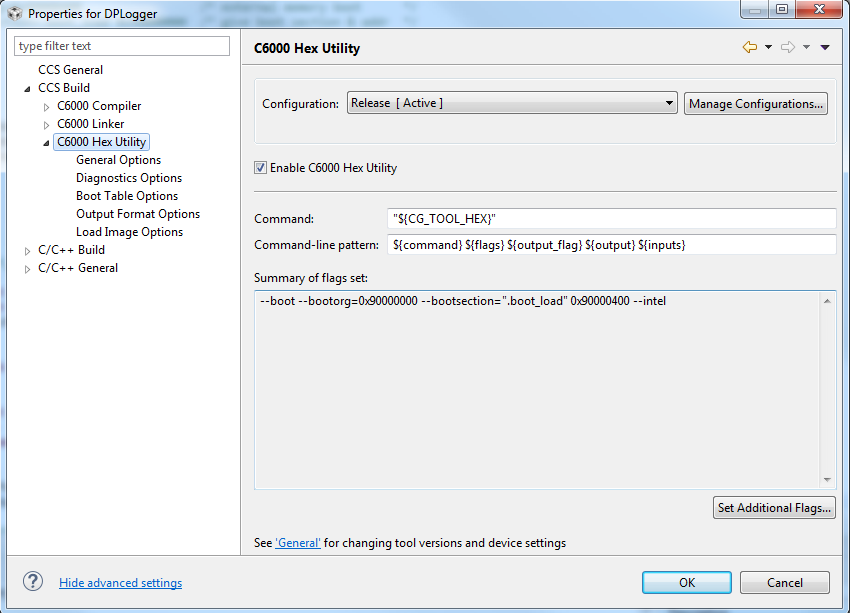Toggle Enable C6000 Hex Utility checkbox
Screen dimensions: 850x613
point(260,167)
